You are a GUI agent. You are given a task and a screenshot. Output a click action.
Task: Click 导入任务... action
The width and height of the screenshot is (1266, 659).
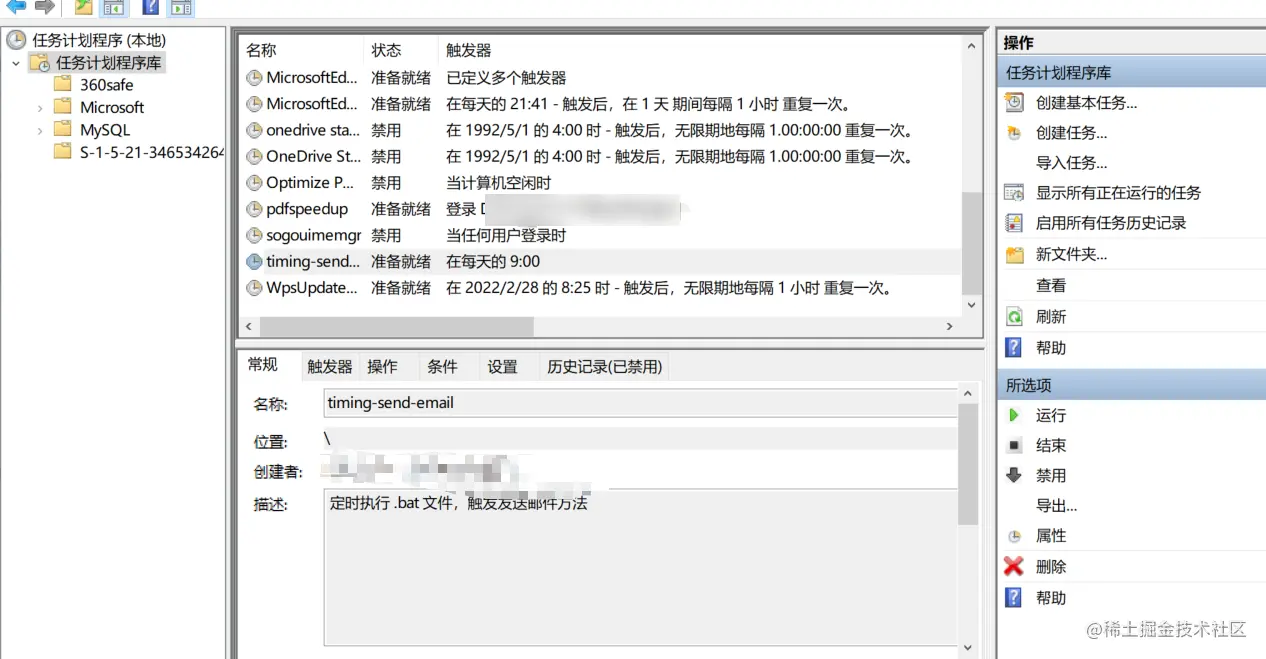tap(1071, 163)
